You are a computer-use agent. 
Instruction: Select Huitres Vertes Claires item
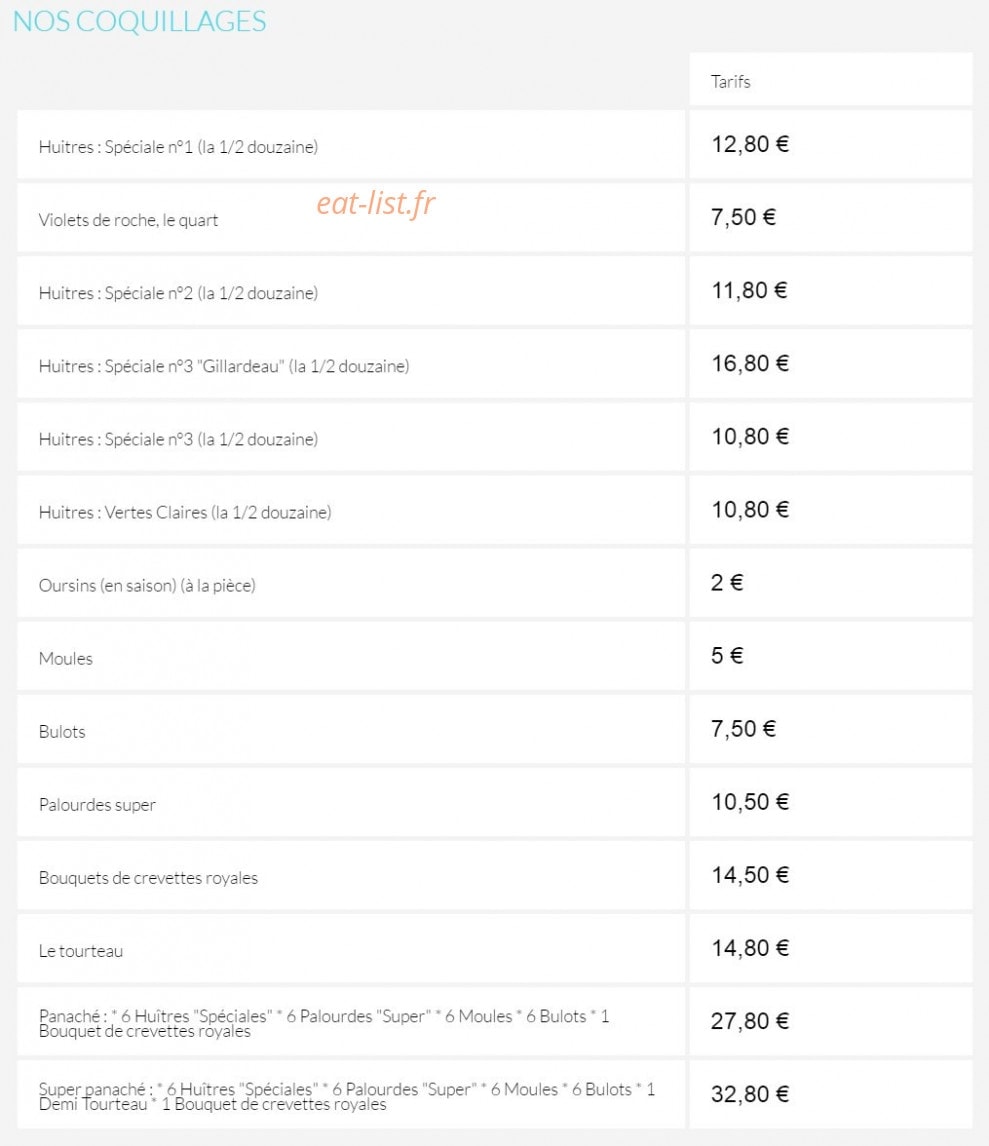pyautogui.click(x=185, y=512)
